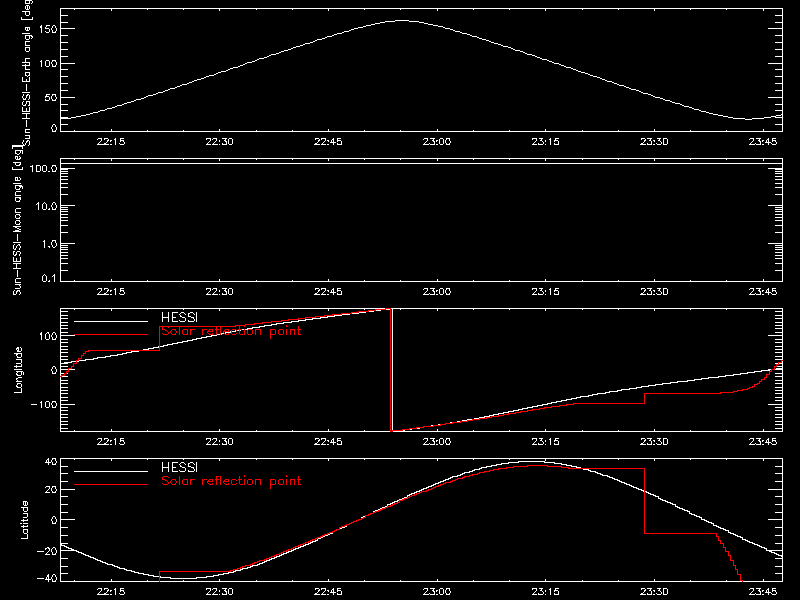Click -100 y-axis value on Longitude plot

(44, 404)
